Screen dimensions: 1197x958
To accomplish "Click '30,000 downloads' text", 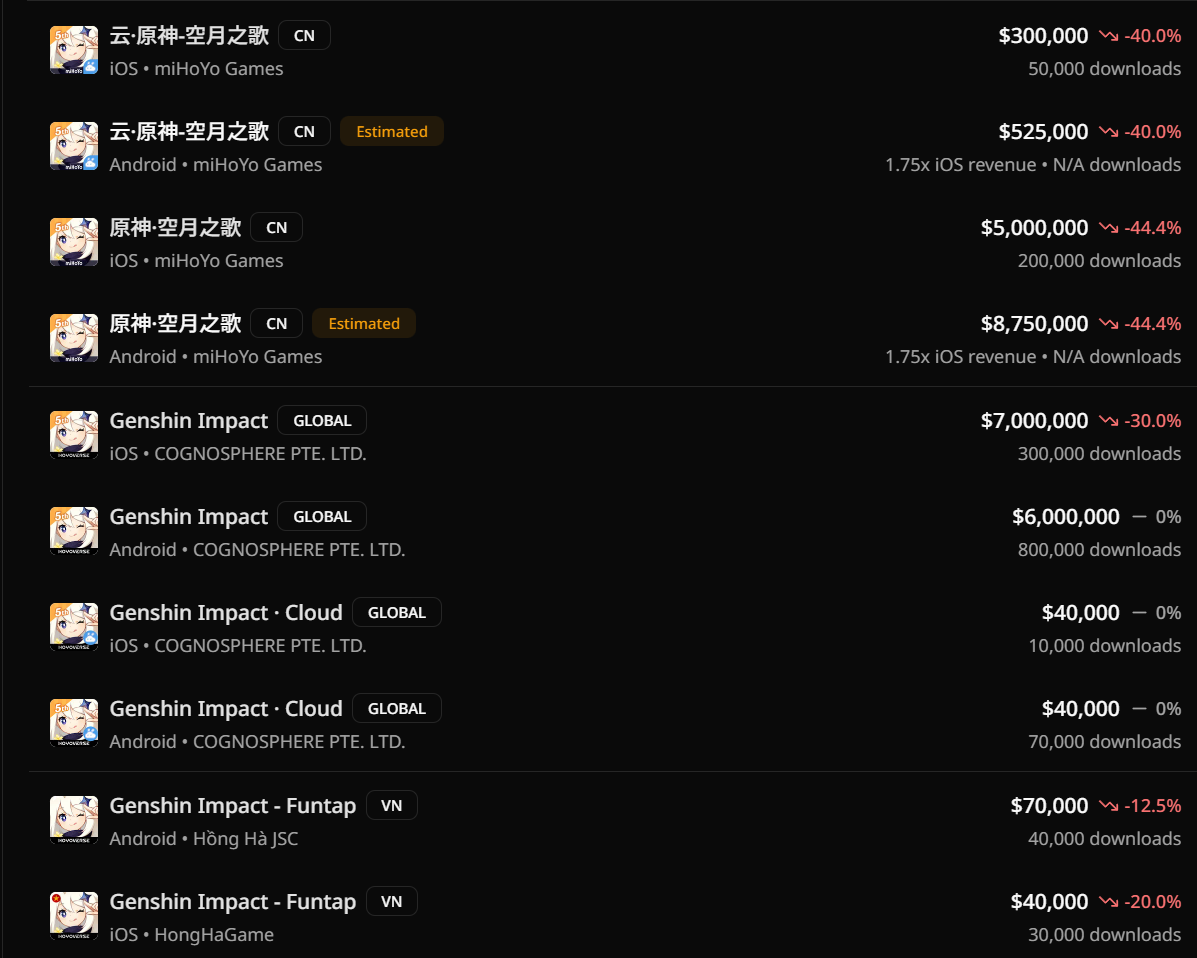I will 1105,935.
